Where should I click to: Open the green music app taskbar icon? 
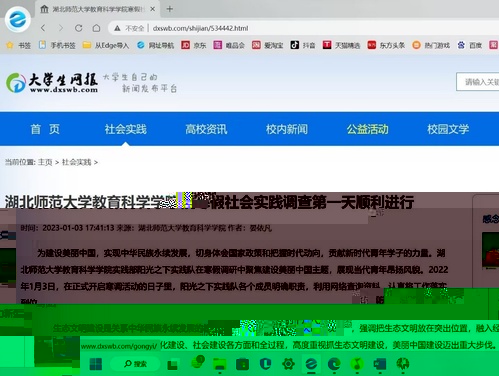pyautogui.click(x=357, y=364)
